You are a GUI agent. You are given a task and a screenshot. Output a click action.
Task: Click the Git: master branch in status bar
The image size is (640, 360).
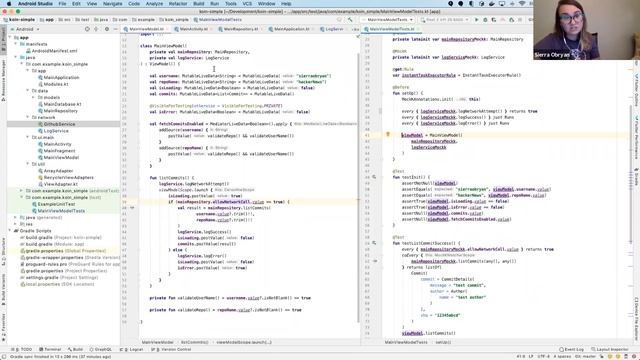[586, 357]
